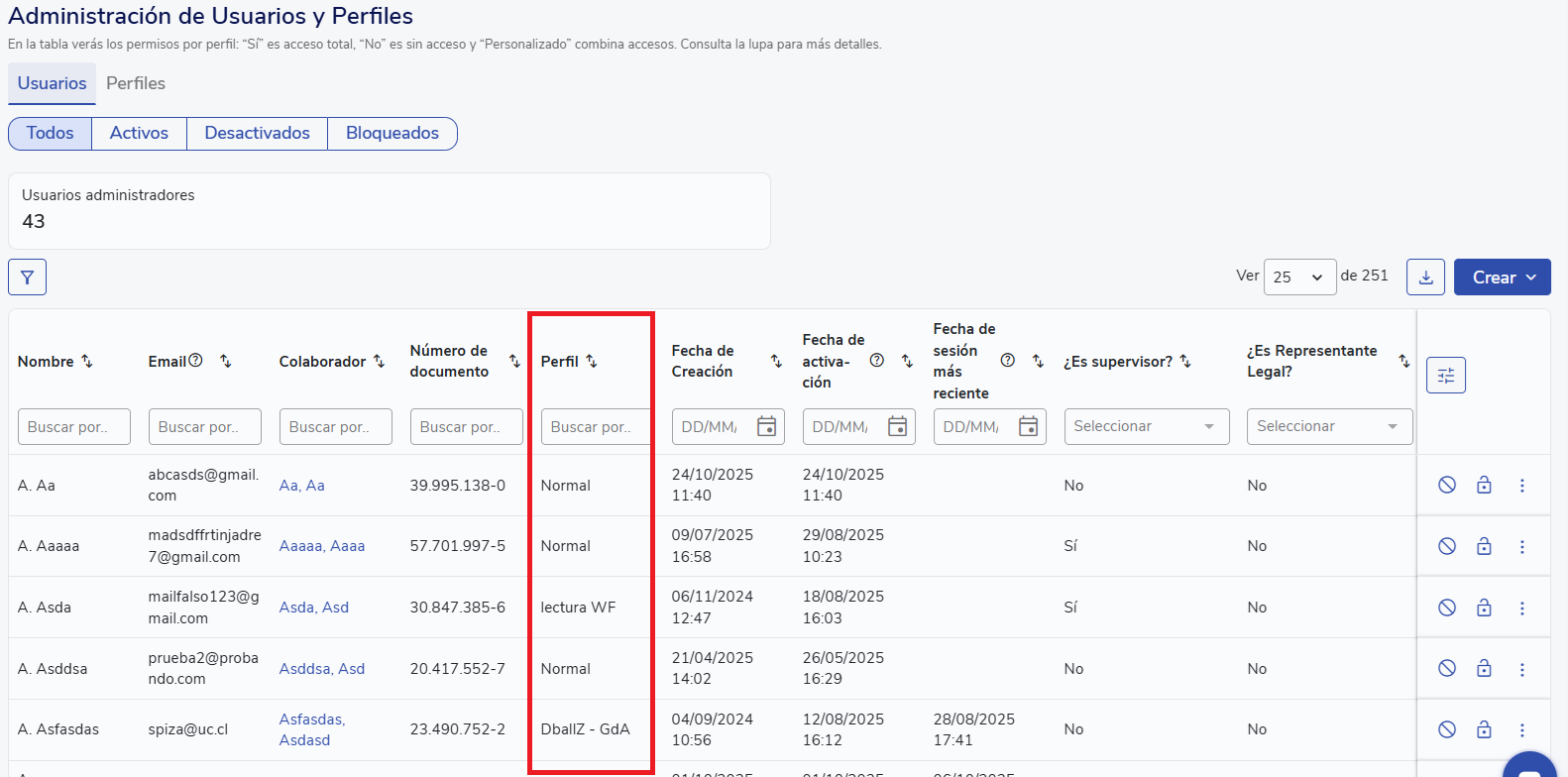Viewport: 1568px width, 777px height.
Task: Open the filter funnel icon
Action: [27, 277]
